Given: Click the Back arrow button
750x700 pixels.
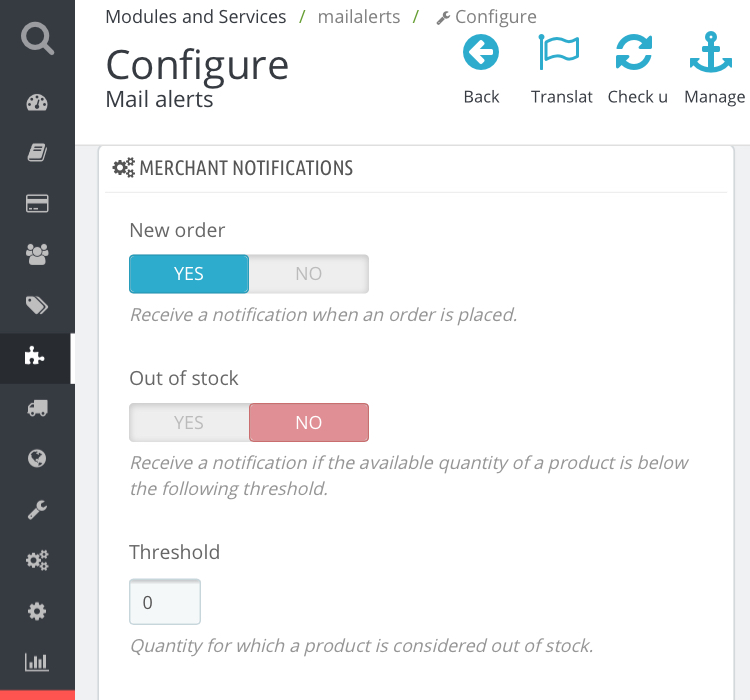Looking at the screenshot, I should 481,67.
